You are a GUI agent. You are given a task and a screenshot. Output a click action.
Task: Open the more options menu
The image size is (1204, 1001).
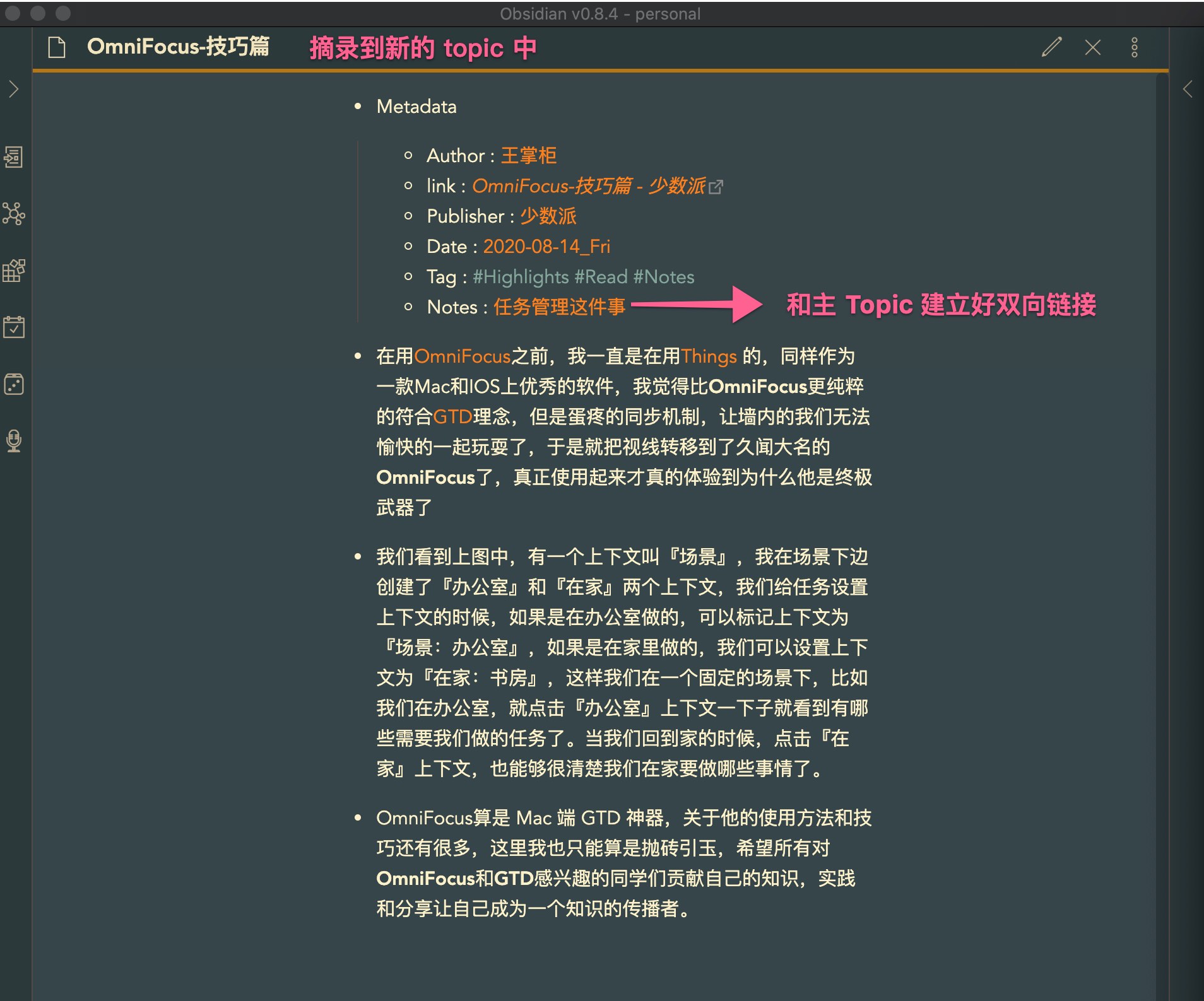(x=1135, y=47)
